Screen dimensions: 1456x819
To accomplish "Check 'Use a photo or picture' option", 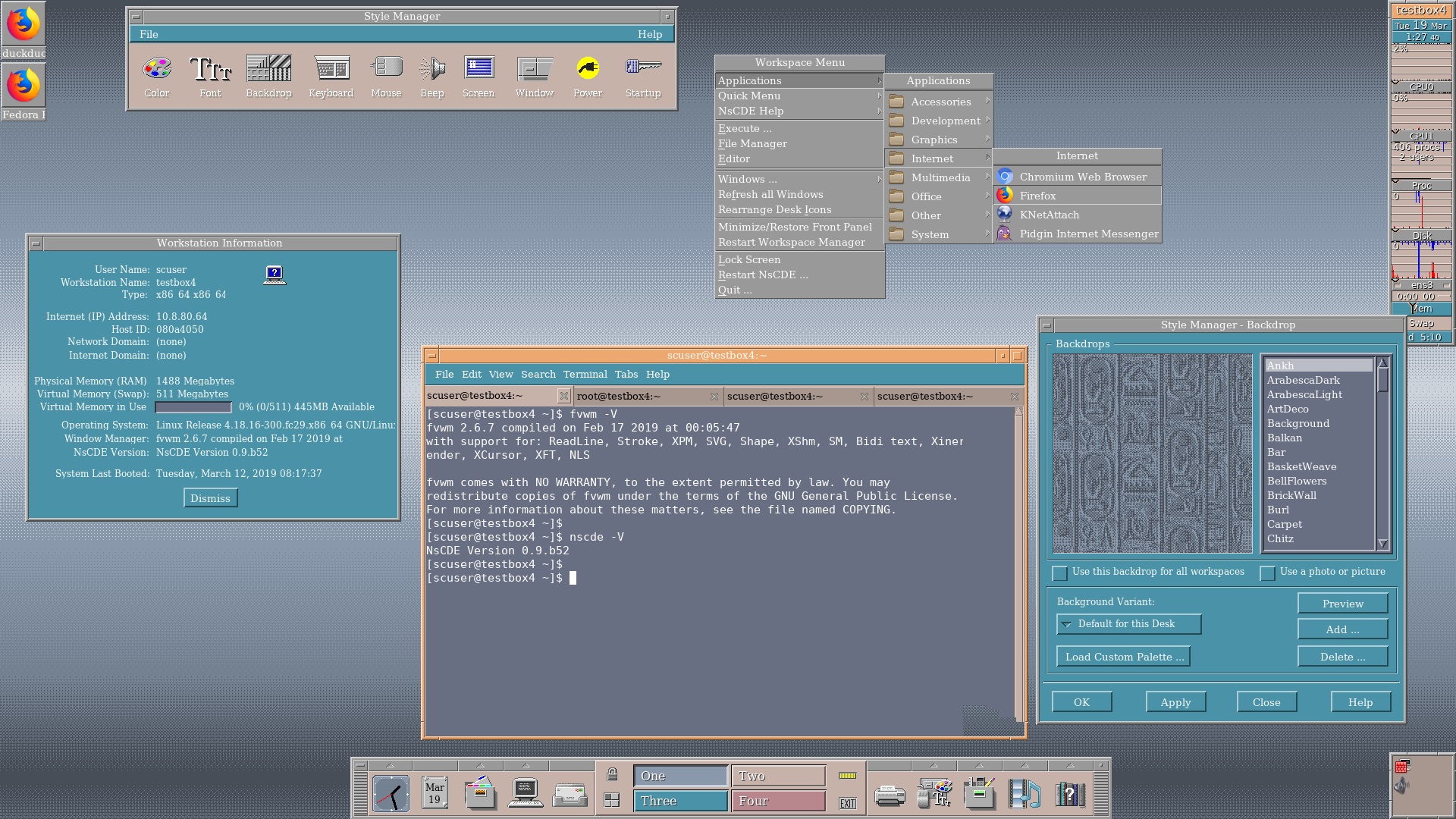I will coord(1267,573).
